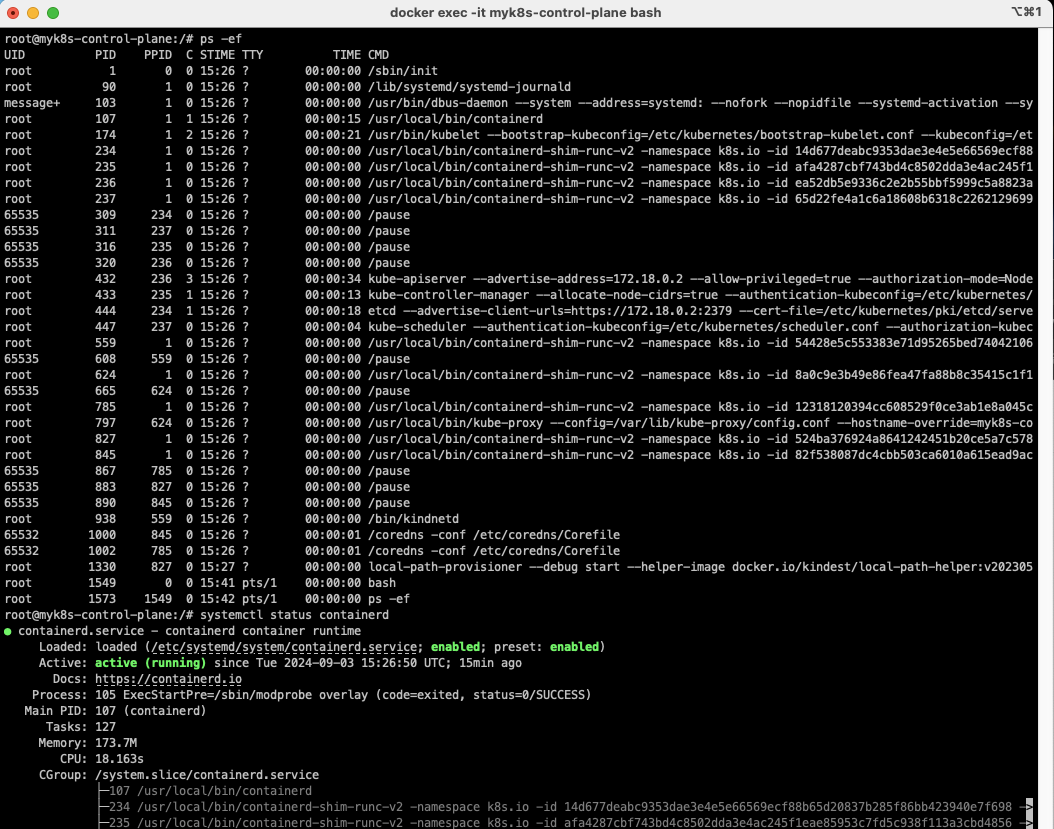
Task: Click the kube-apiserver process line
Action: pos(518,279)
